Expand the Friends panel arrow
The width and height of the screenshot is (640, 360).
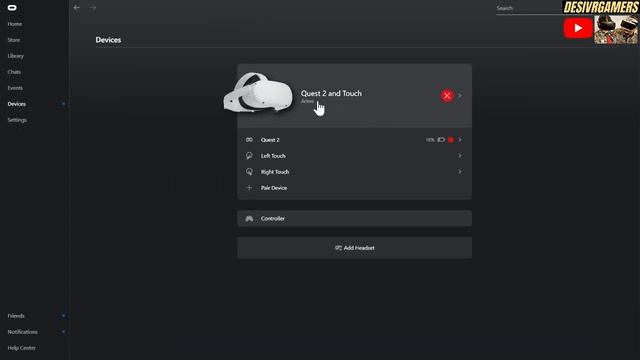pos(63,316)
